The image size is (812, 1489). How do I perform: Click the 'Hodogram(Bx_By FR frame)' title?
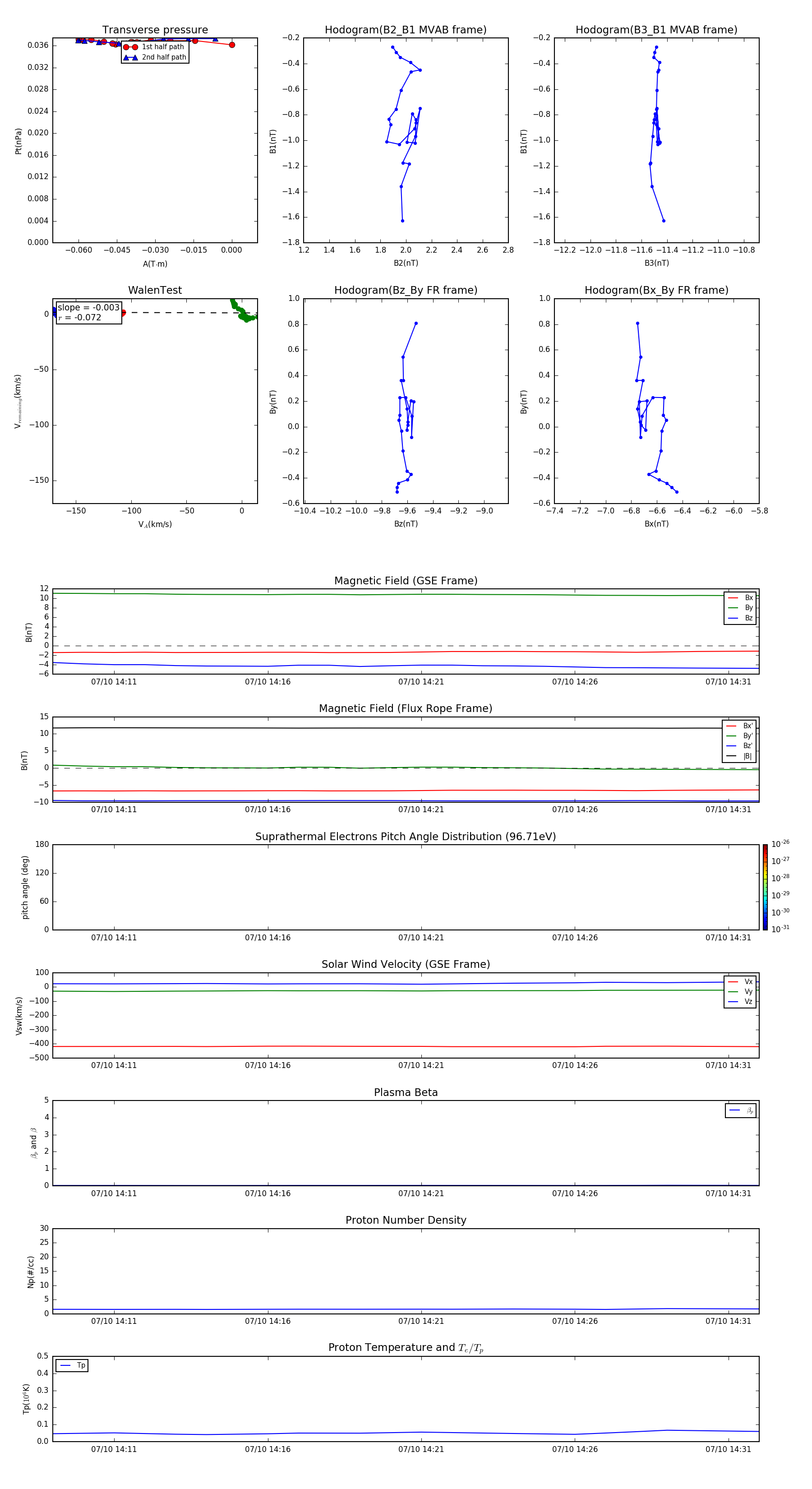(656, 290)
